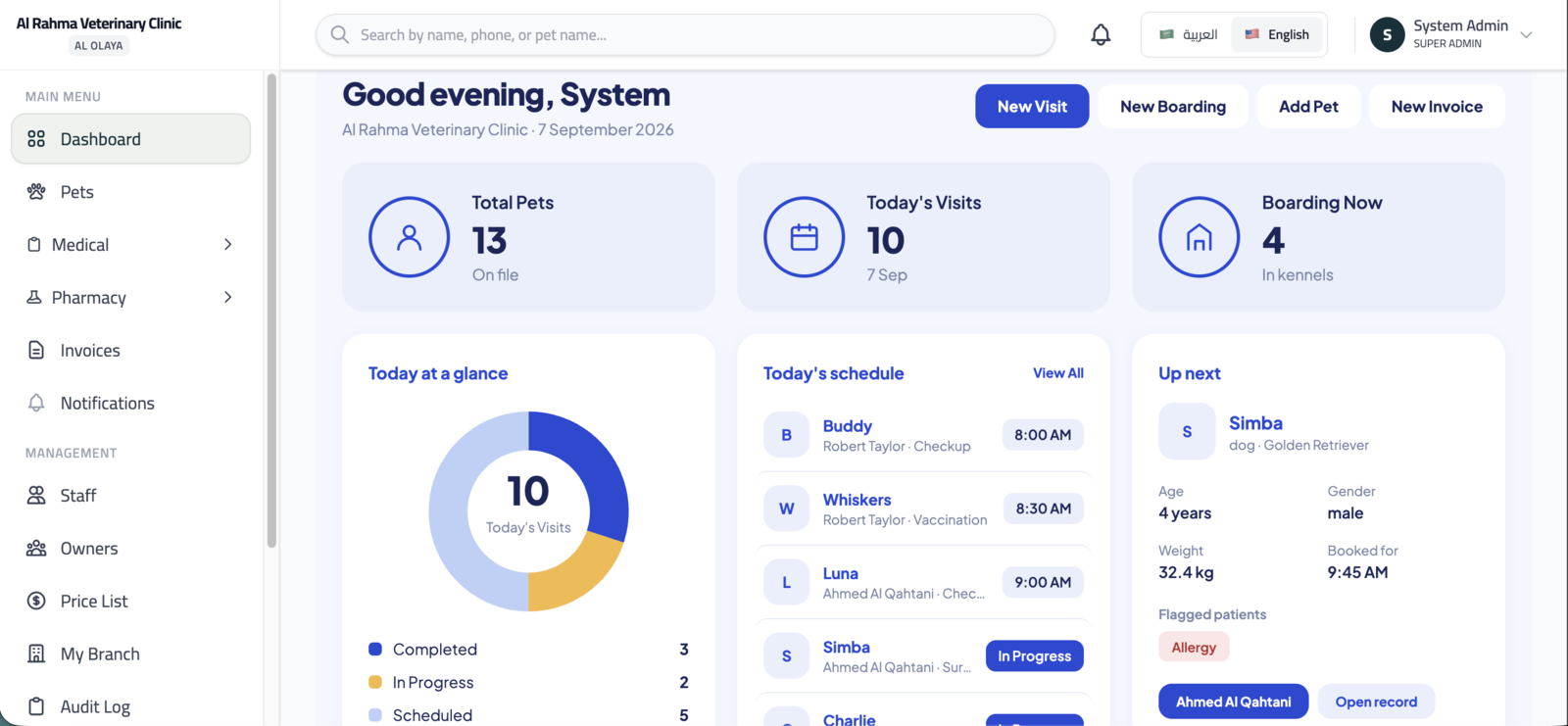Open the Invoices document icon
Image resolution: width=1568 pixels, height=726 pixels.
36,351
